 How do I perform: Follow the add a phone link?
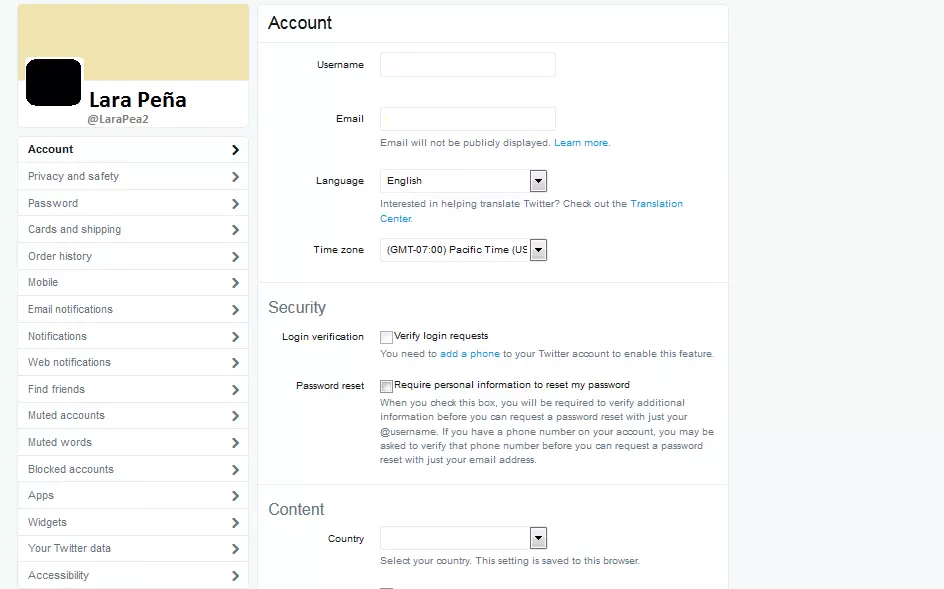pos(470,354)
